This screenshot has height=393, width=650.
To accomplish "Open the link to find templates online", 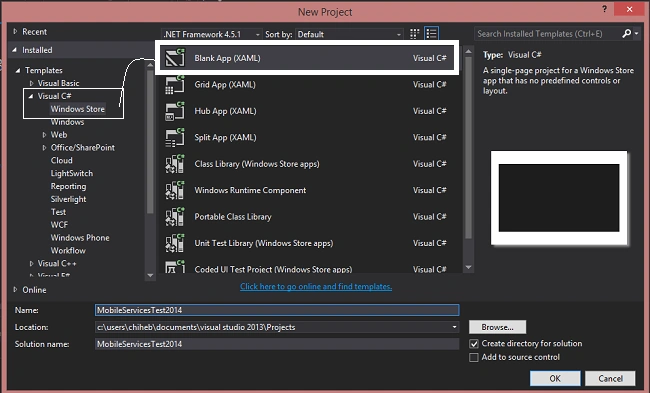I will [316, 286].
